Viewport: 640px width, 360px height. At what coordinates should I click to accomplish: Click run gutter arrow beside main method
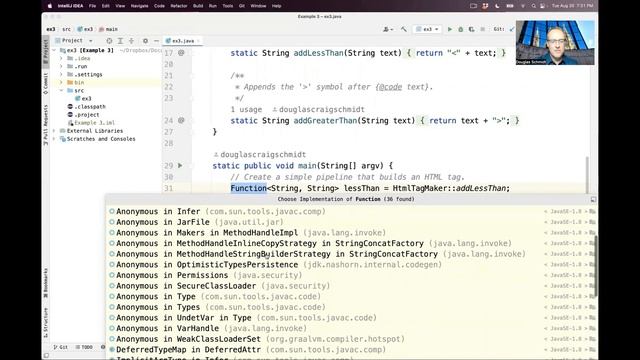click(180, 166)
